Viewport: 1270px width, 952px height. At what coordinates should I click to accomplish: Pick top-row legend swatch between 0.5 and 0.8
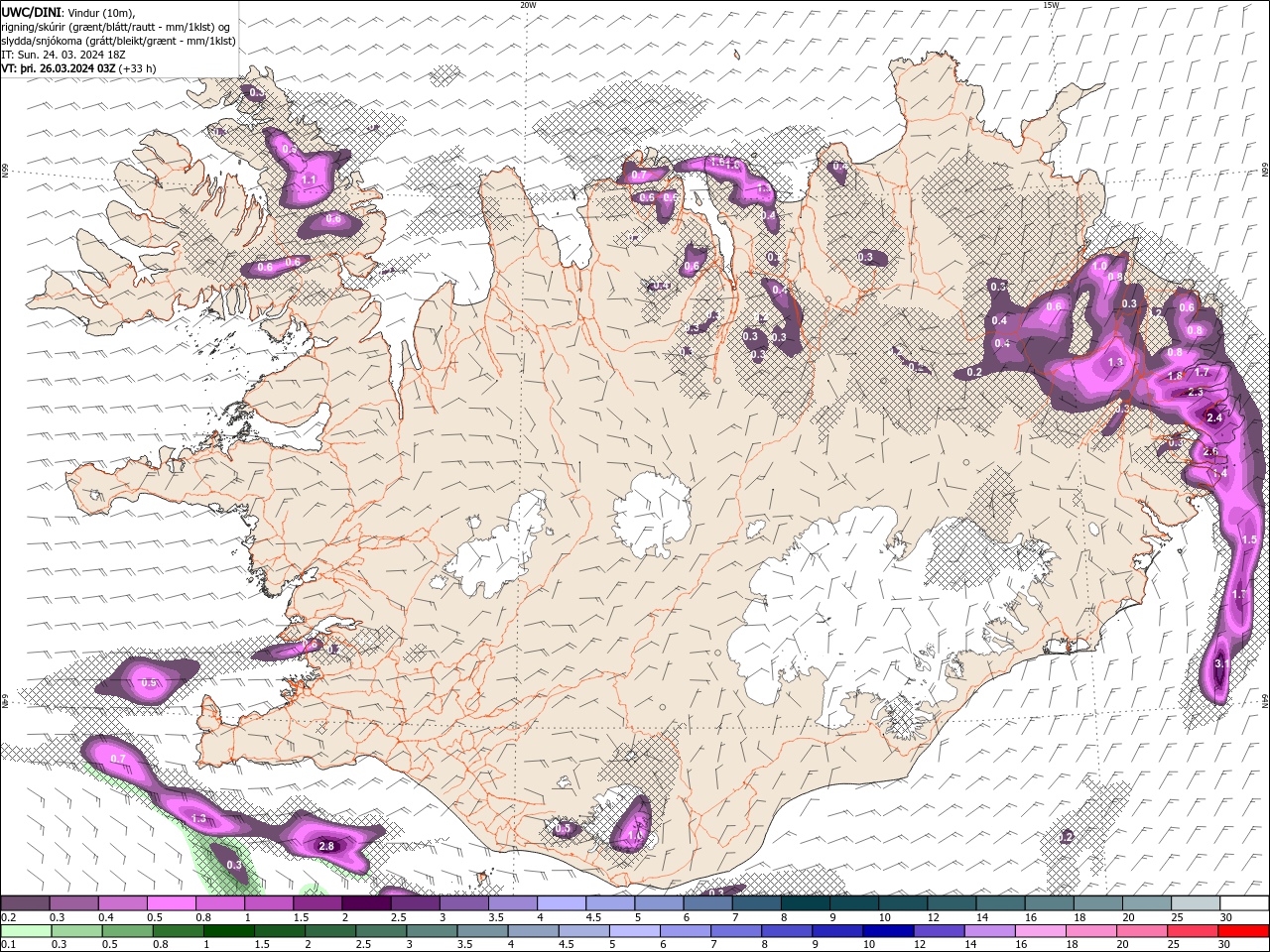(171, 903)
